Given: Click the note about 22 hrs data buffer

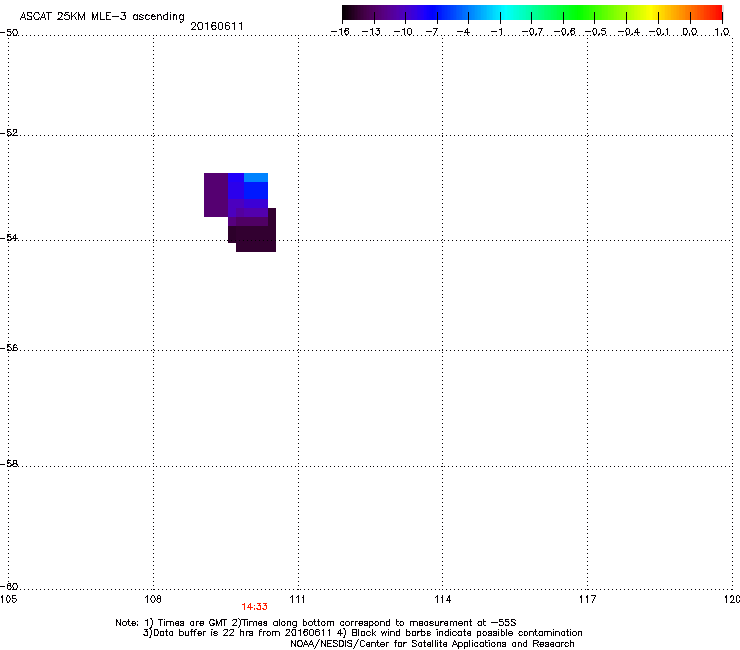Looking at the screenshot, I should point(362,633).
